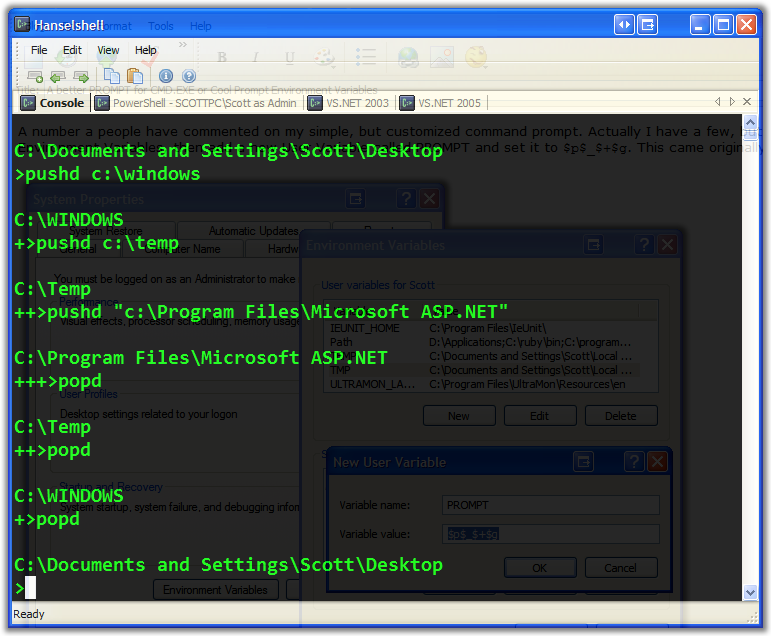Switch to the VS.NET 2003 tab
The image size is (771, 636).
(348, 103)
